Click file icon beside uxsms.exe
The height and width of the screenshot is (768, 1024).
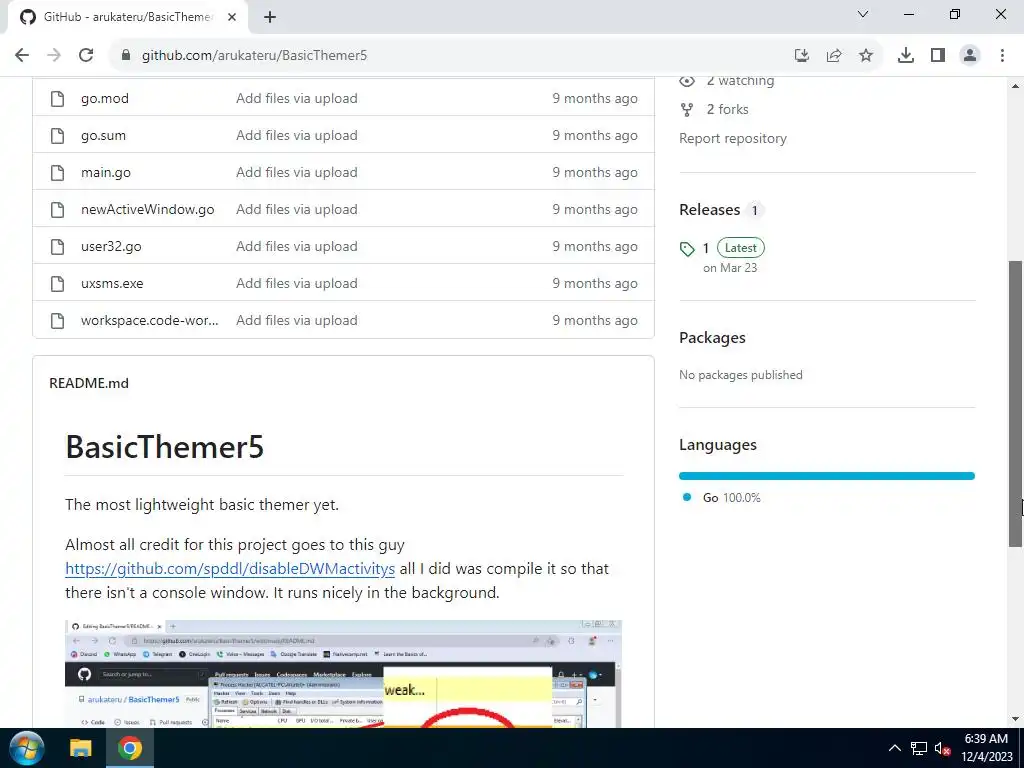pyautogui.click(x=57, y=283)
